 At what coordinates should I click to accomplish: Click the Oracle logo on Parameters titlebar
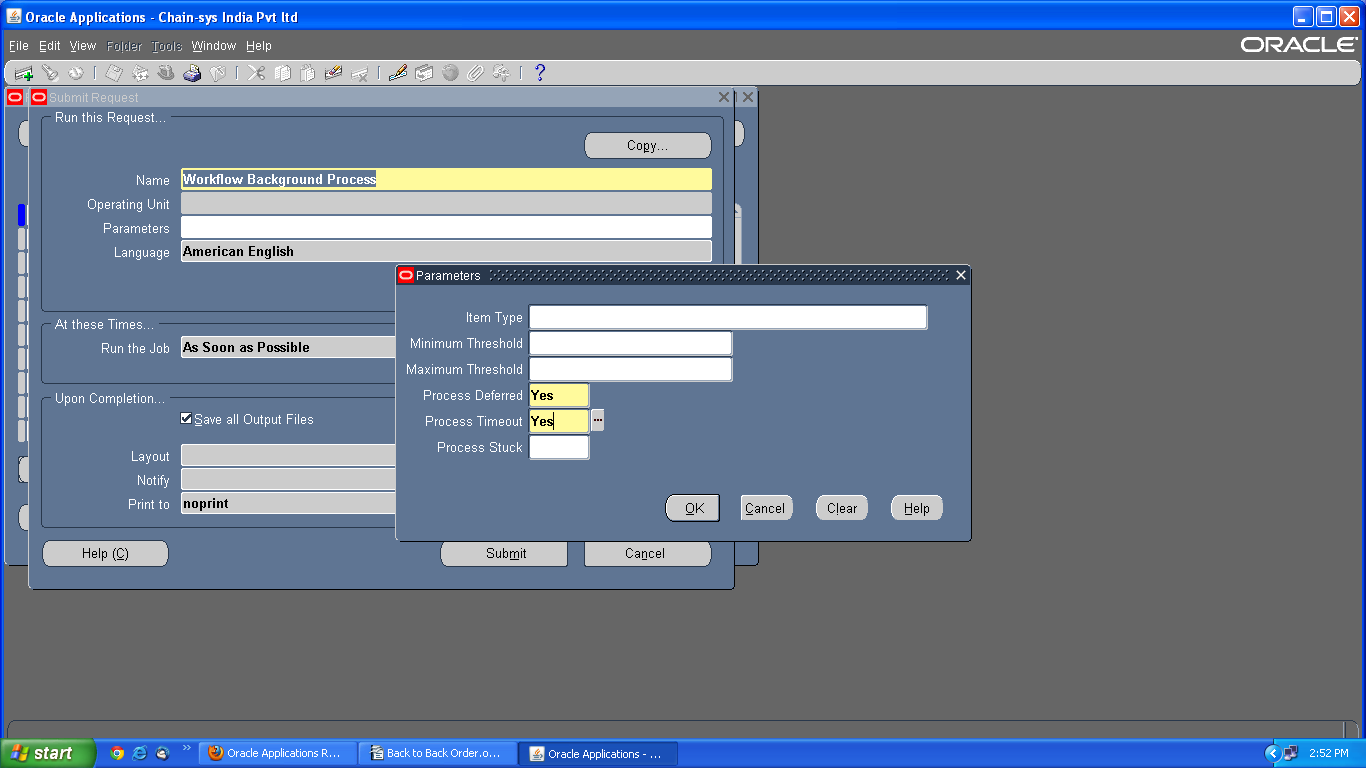coord(406,275)
